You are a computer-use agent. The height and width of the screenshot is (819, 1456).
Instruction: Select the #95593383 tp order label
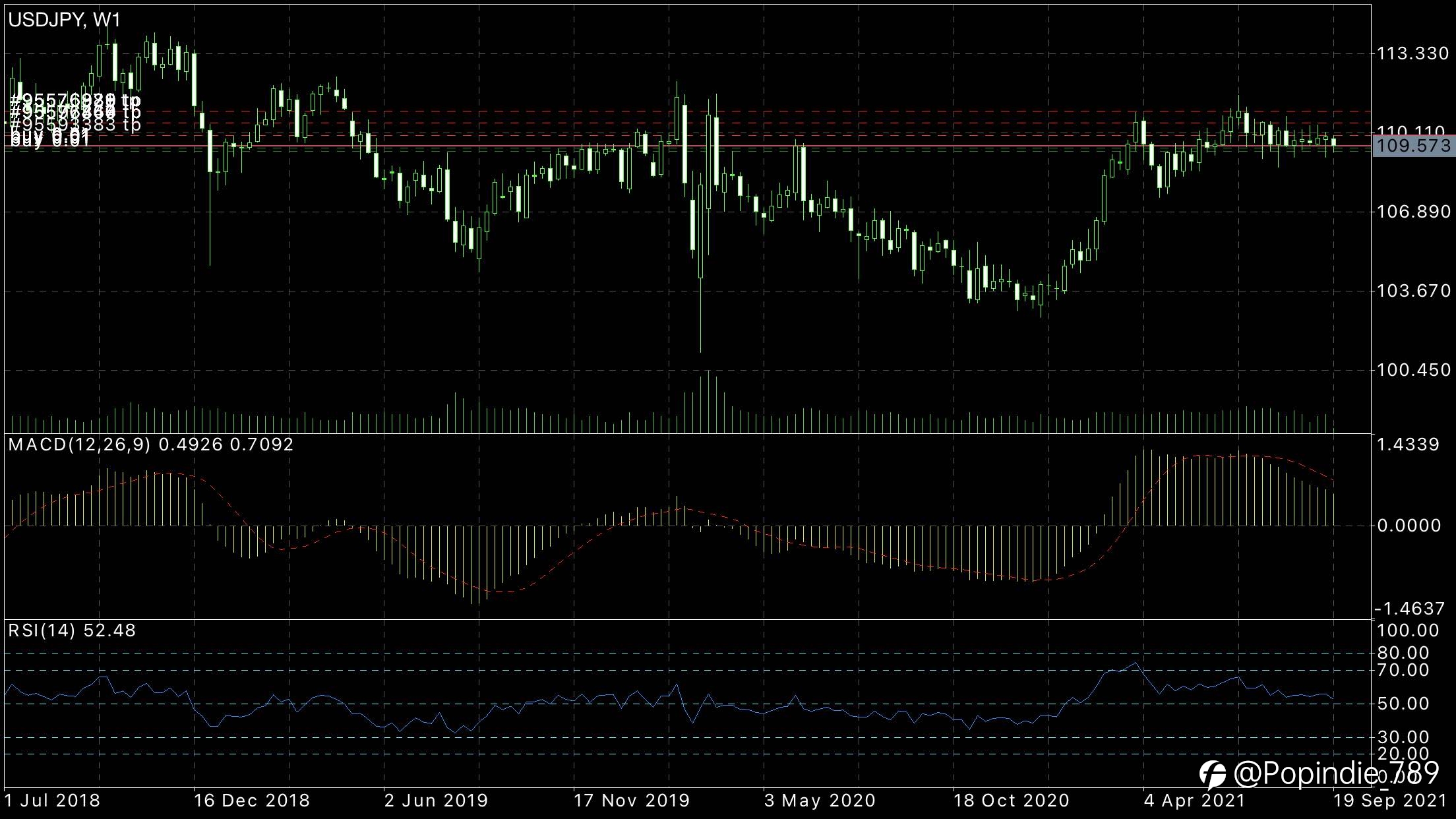(x=75, y=124)
